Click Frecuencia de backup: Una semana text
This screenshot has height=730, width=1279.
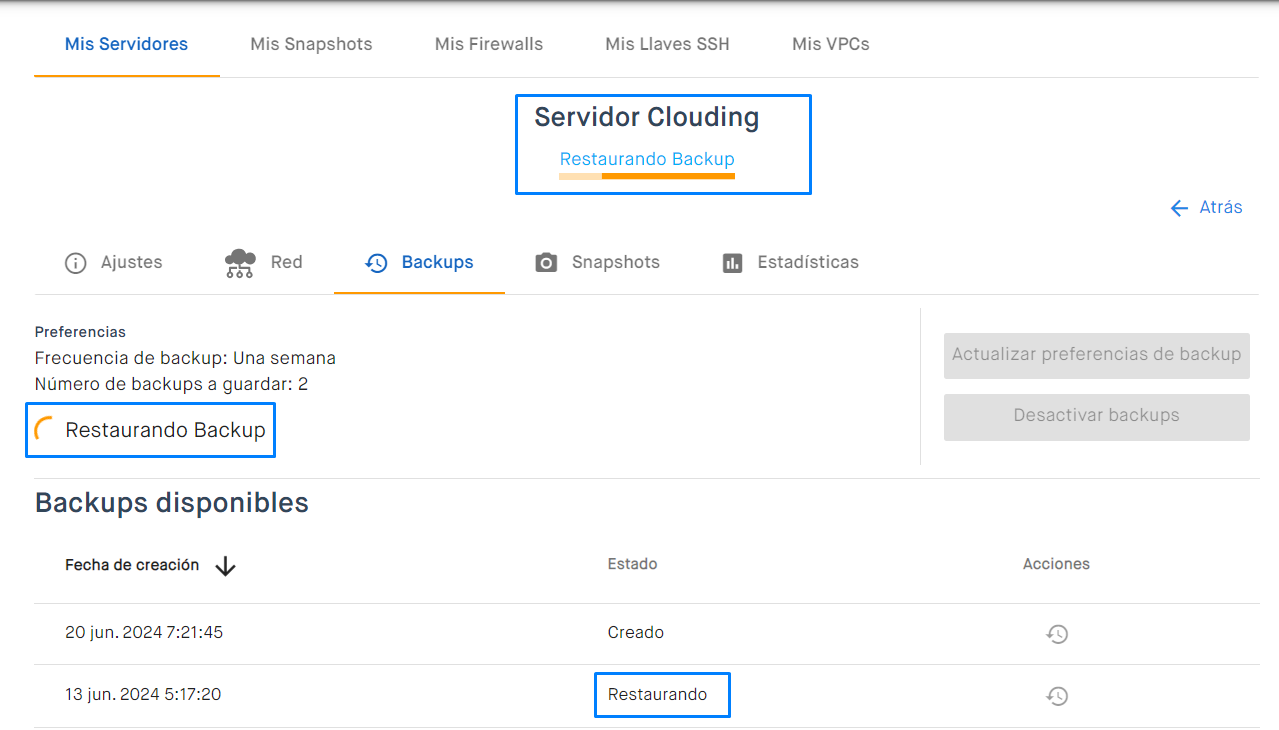pyautogui.click(x=185, y=358)
